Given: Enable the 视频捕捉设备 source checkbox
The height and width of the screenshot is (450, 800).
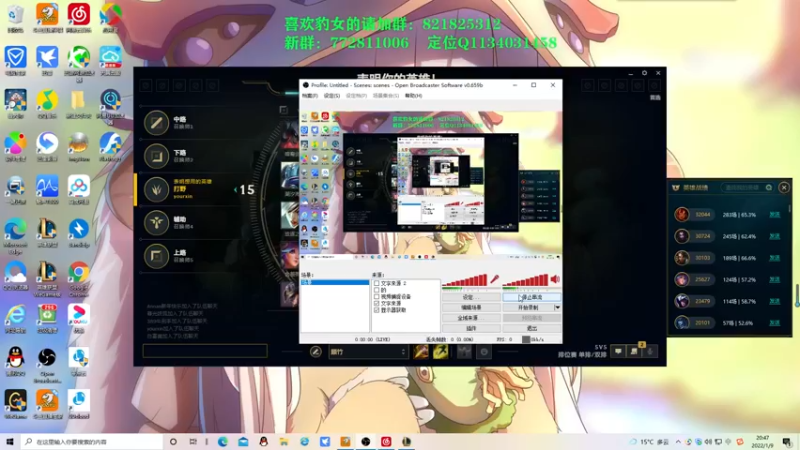Looking at the screenshot, I should 377,296.
